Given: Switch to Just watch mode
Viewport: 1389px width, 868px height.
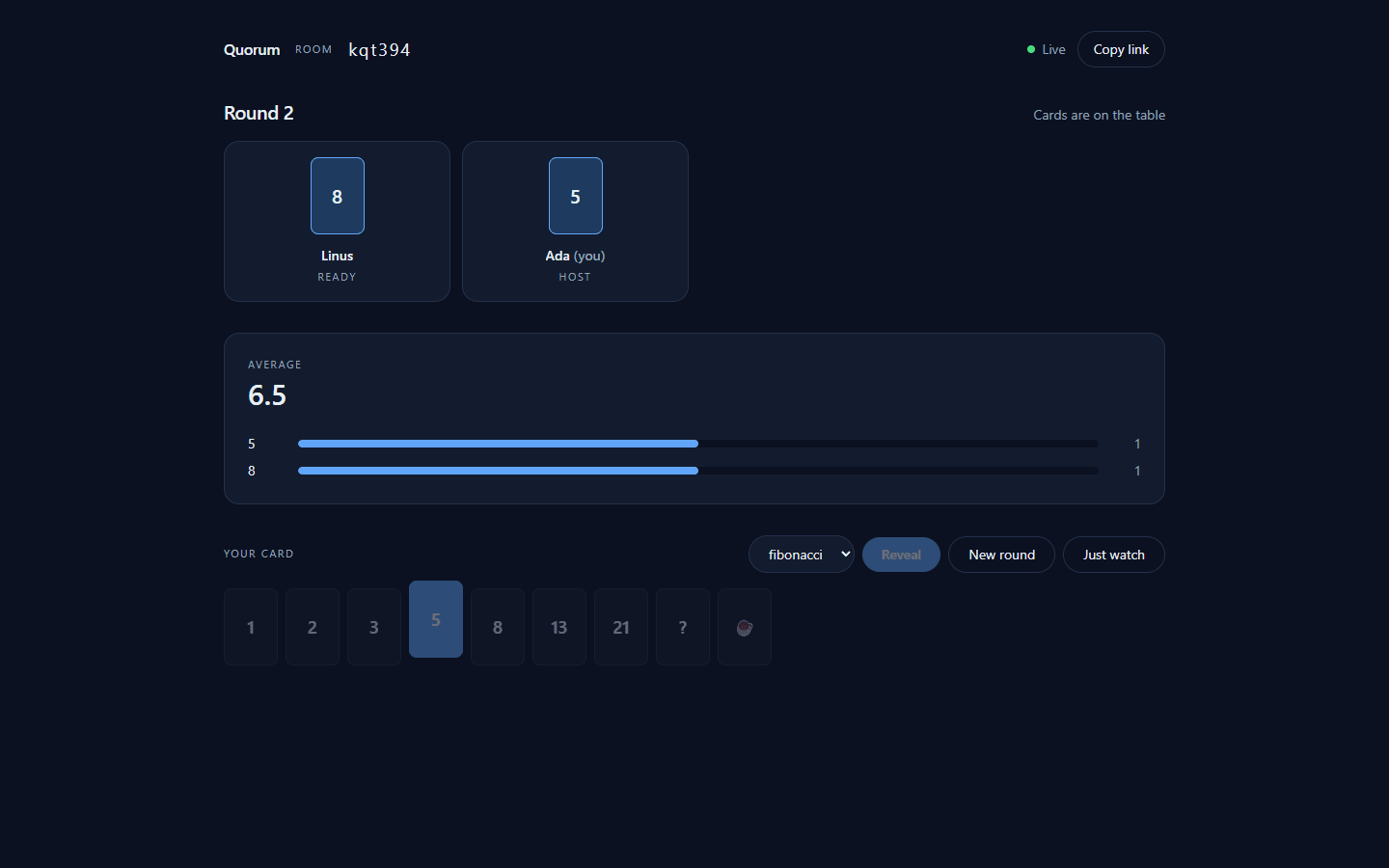Looking at the screenshot, I should [1114, 555].
